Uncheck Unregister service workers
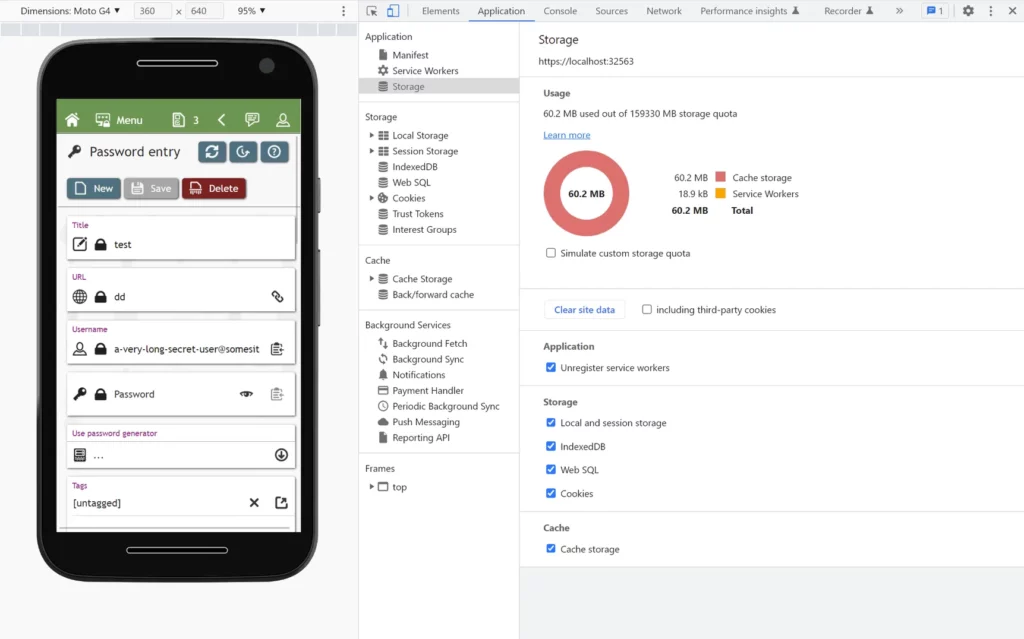The height and width of the screenshot is (639, 1024). coord(551,367)
